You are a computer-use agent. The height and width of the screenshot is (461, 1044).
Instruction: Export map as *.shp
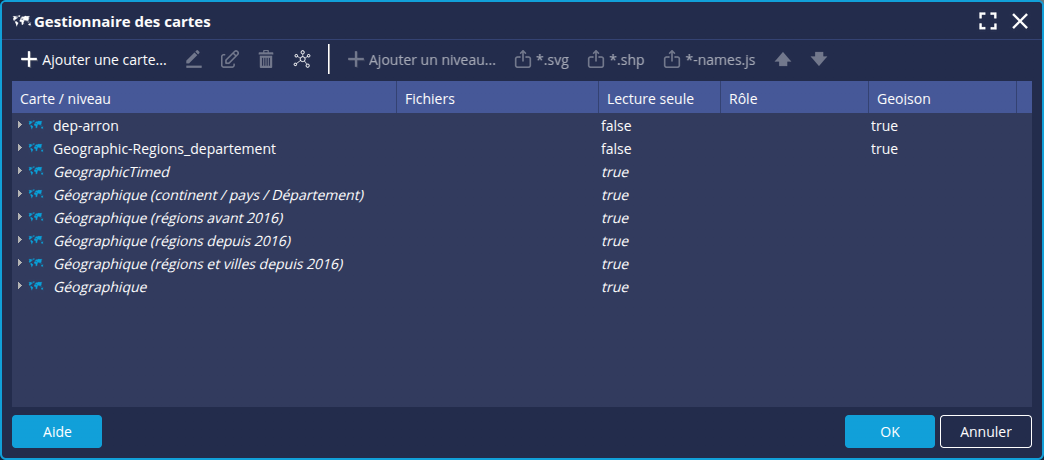tap(616, 60)
